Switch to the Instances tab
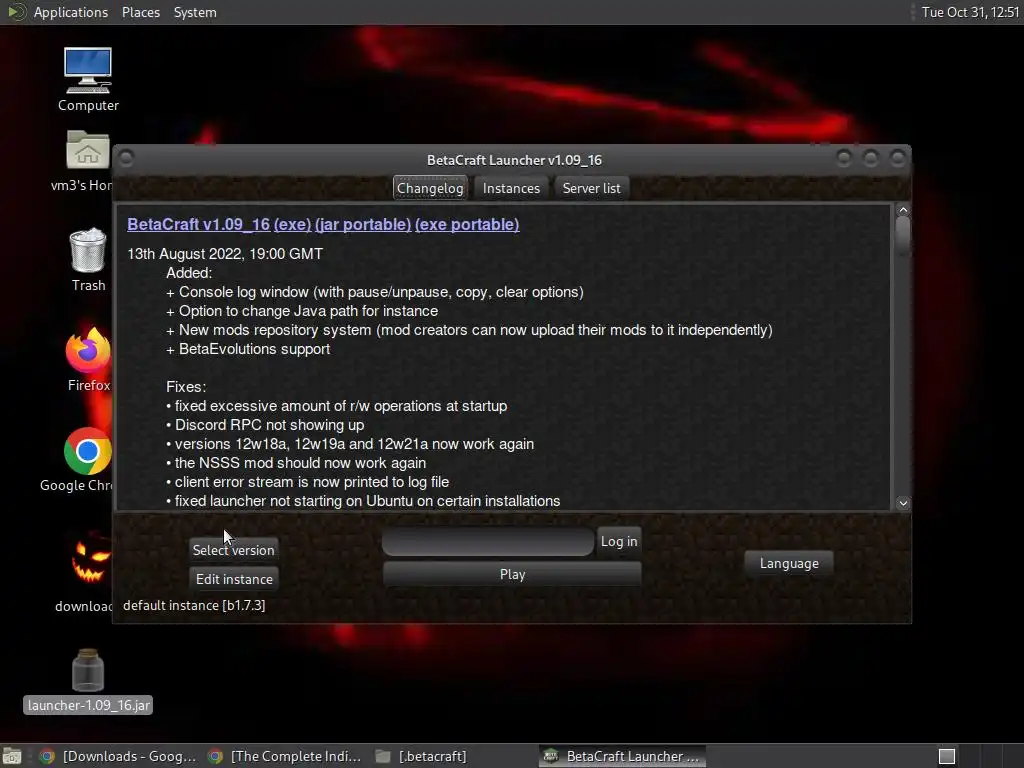This screenshot has width=1024, height=768. click(511, 188)
